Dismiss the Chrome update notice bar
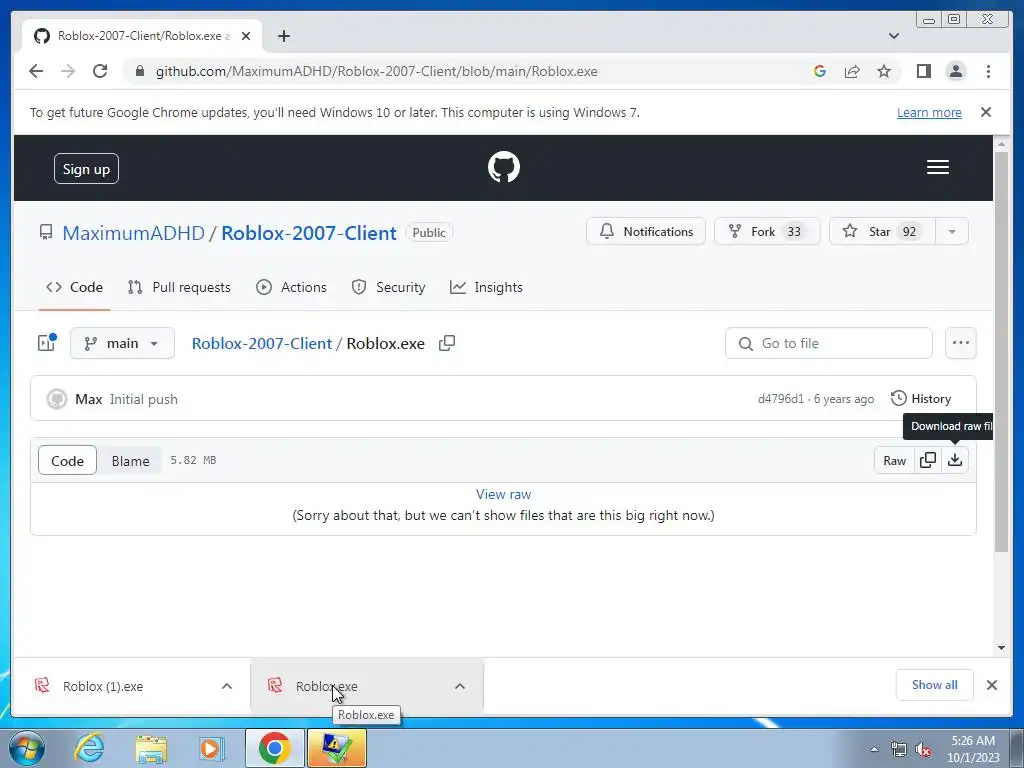This screenshot has width=1024, height=768. 985,112
